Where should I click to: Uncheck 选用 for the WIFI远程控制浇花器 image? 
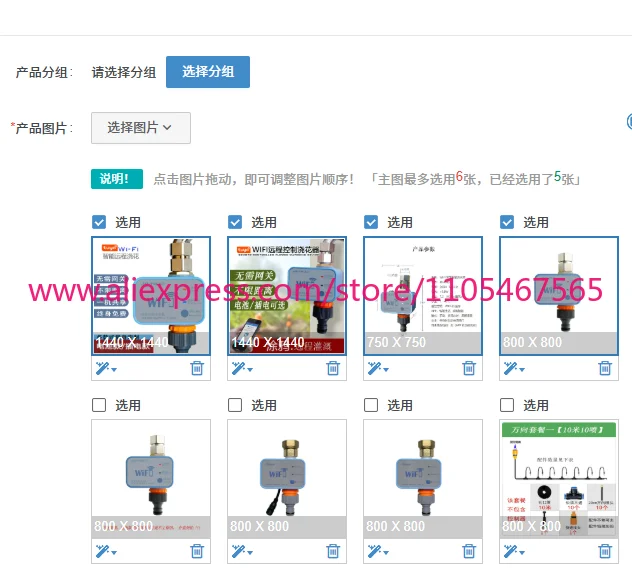235,222
